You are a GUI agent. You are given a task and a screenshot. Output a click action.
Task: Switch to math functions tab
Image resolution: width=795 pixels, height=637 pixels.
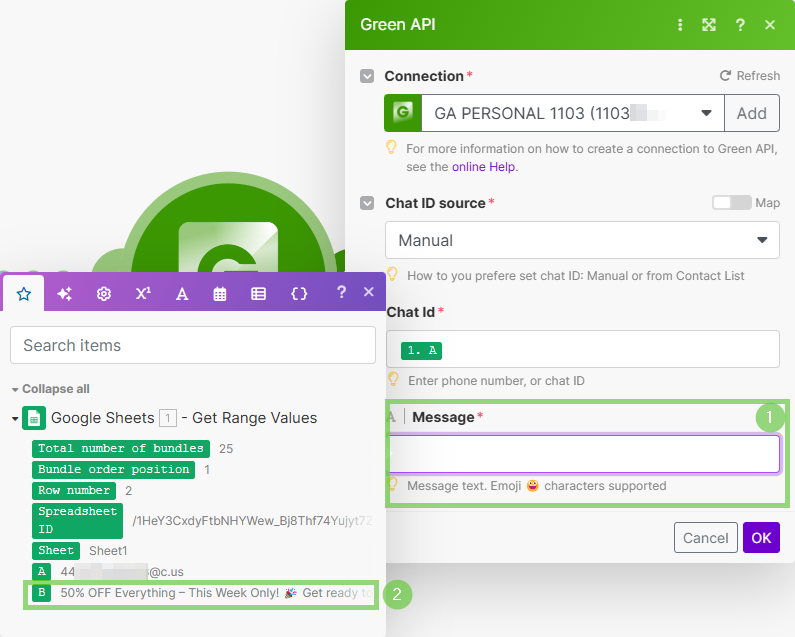[x=143, y=293]
